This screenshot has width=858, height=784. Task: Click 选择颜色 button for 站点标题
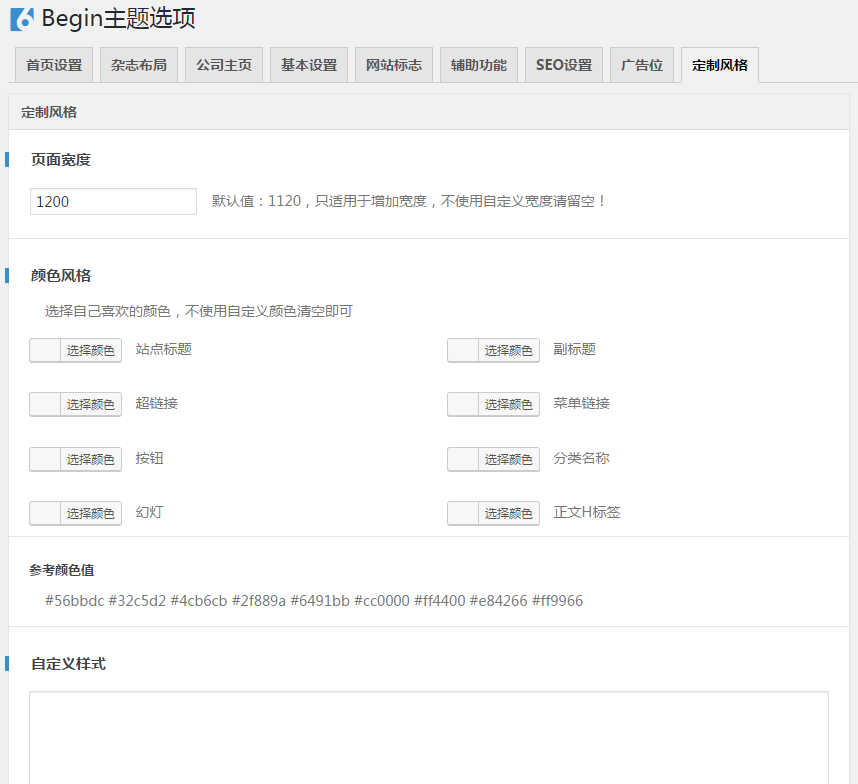(x=91, y=350)
